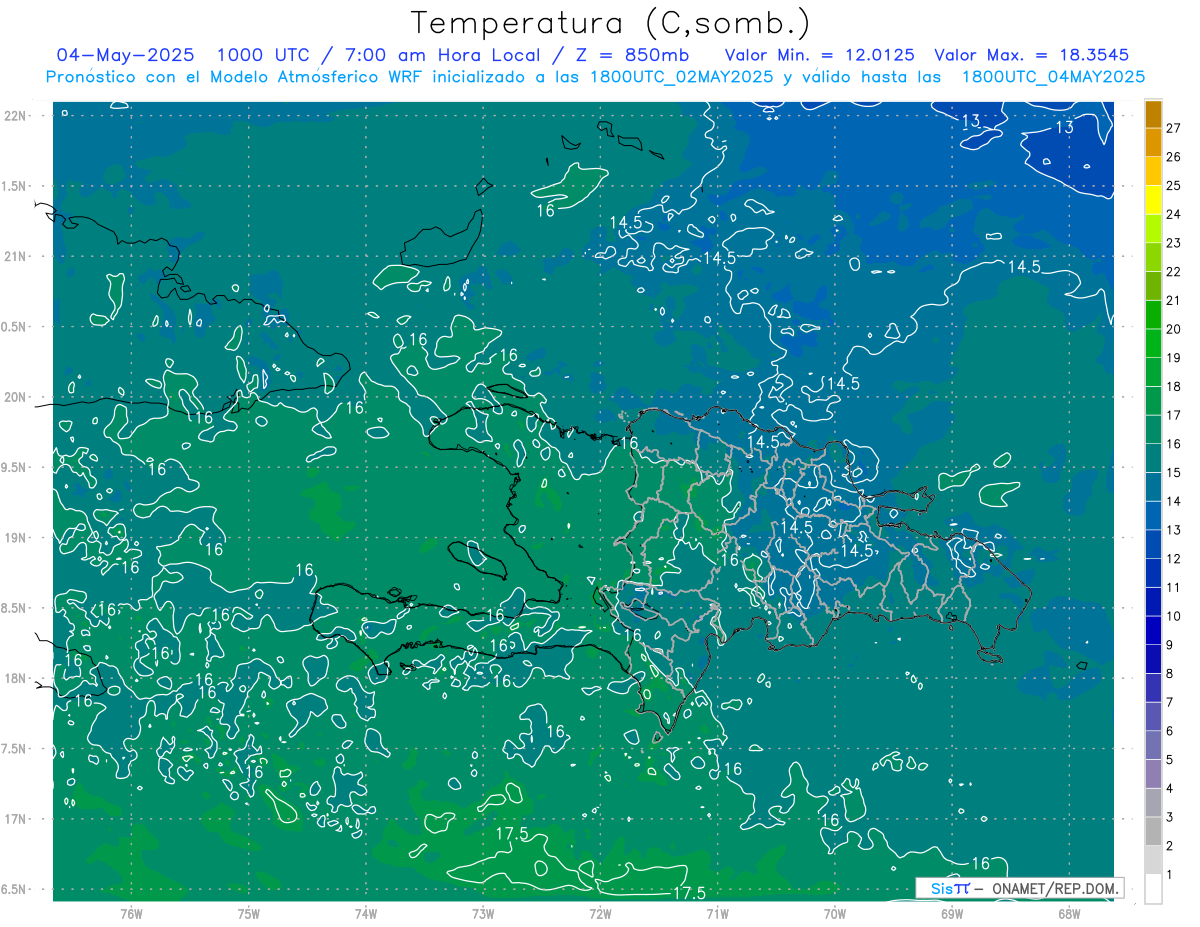
Task: Click the white swatch below legend value 1
Action: 1153,889
